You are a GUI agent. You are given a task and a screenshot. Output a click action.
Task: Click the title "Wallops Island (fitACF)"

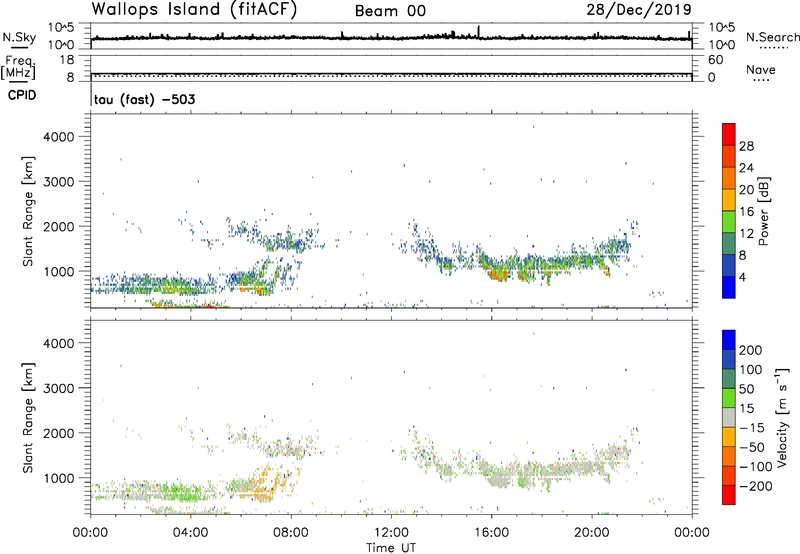[x=194, y=10]
